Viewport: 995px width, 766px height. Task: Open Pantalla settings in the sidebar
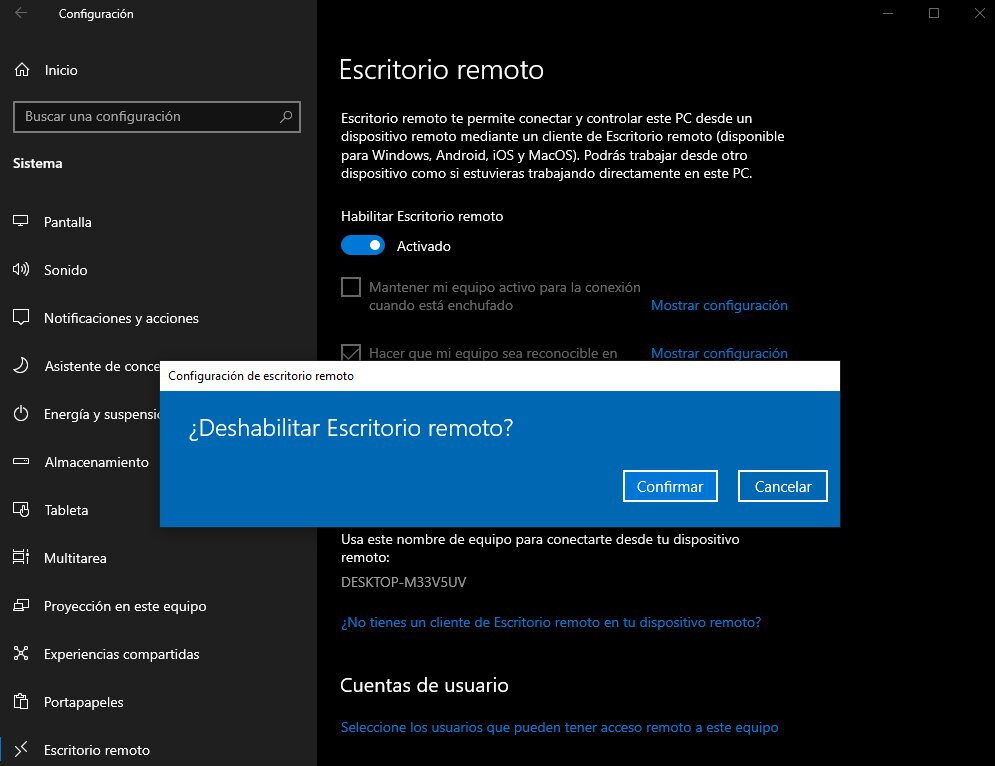21,222
